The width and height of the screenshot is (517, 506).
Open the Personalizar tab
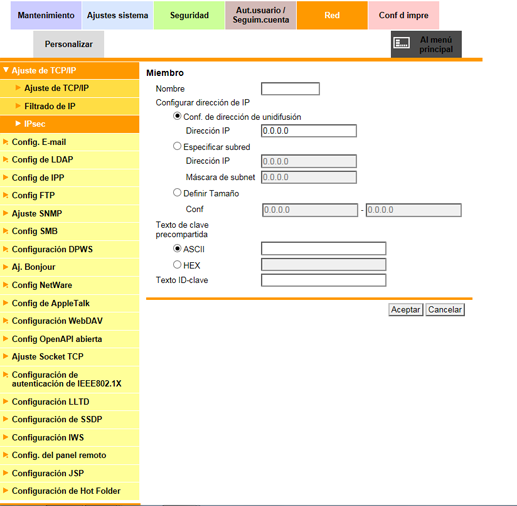(x=69, y=44)
